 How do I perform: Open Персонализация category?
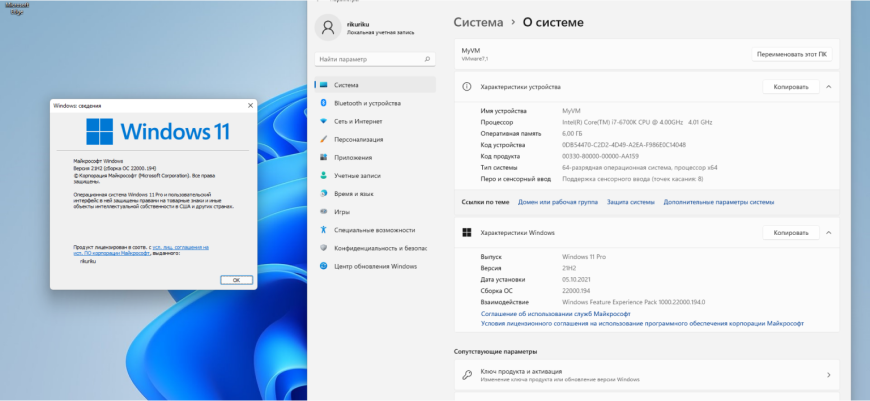coord(375,139)
